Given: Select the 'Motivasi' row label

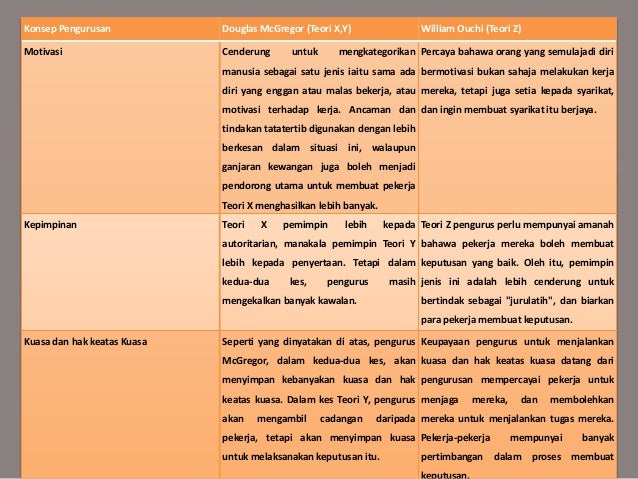Looking at the screenshot, I should click(x=43, y=52).
